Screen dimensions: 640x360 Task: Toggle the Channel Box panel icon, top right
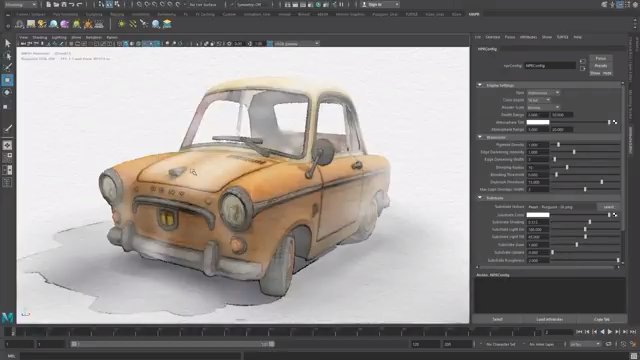[x=635, y=4]
